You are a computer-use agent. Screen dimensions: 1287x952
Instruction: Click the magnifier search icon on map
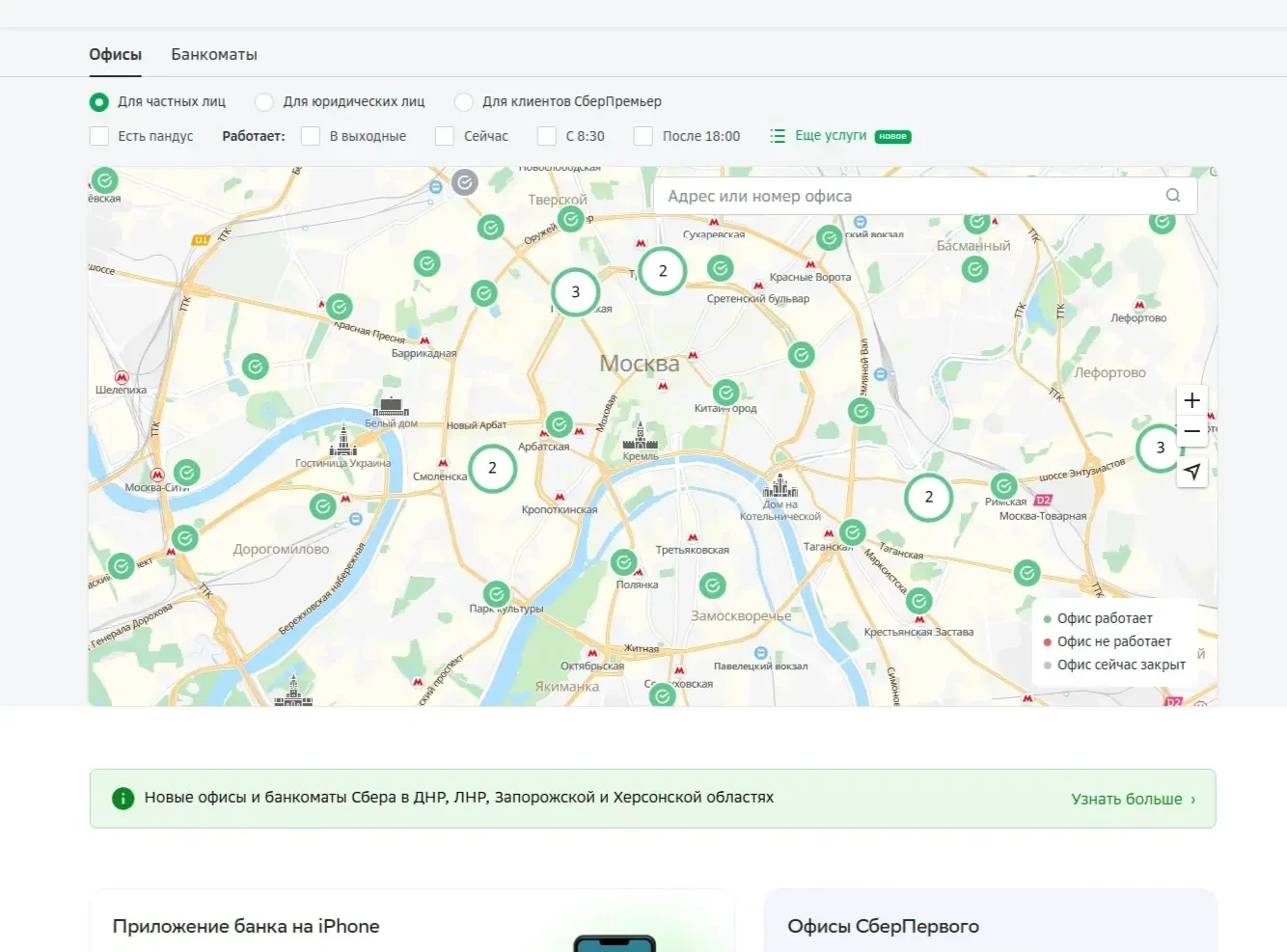[1173, 196]
